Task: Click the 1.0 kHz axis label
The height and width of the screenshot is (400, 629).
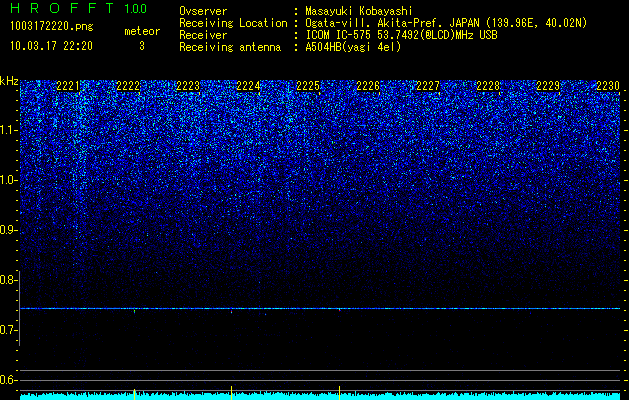Action: coord(9,180)
